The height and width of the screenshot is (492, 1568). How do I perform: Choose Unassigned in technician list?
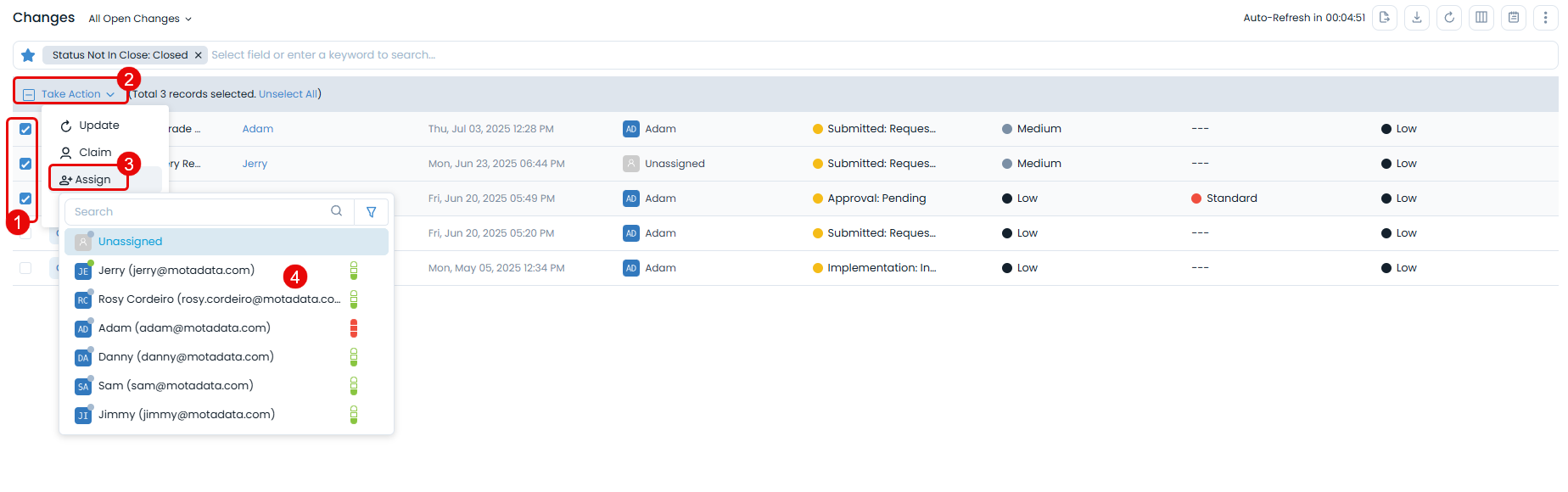point(227,242)
